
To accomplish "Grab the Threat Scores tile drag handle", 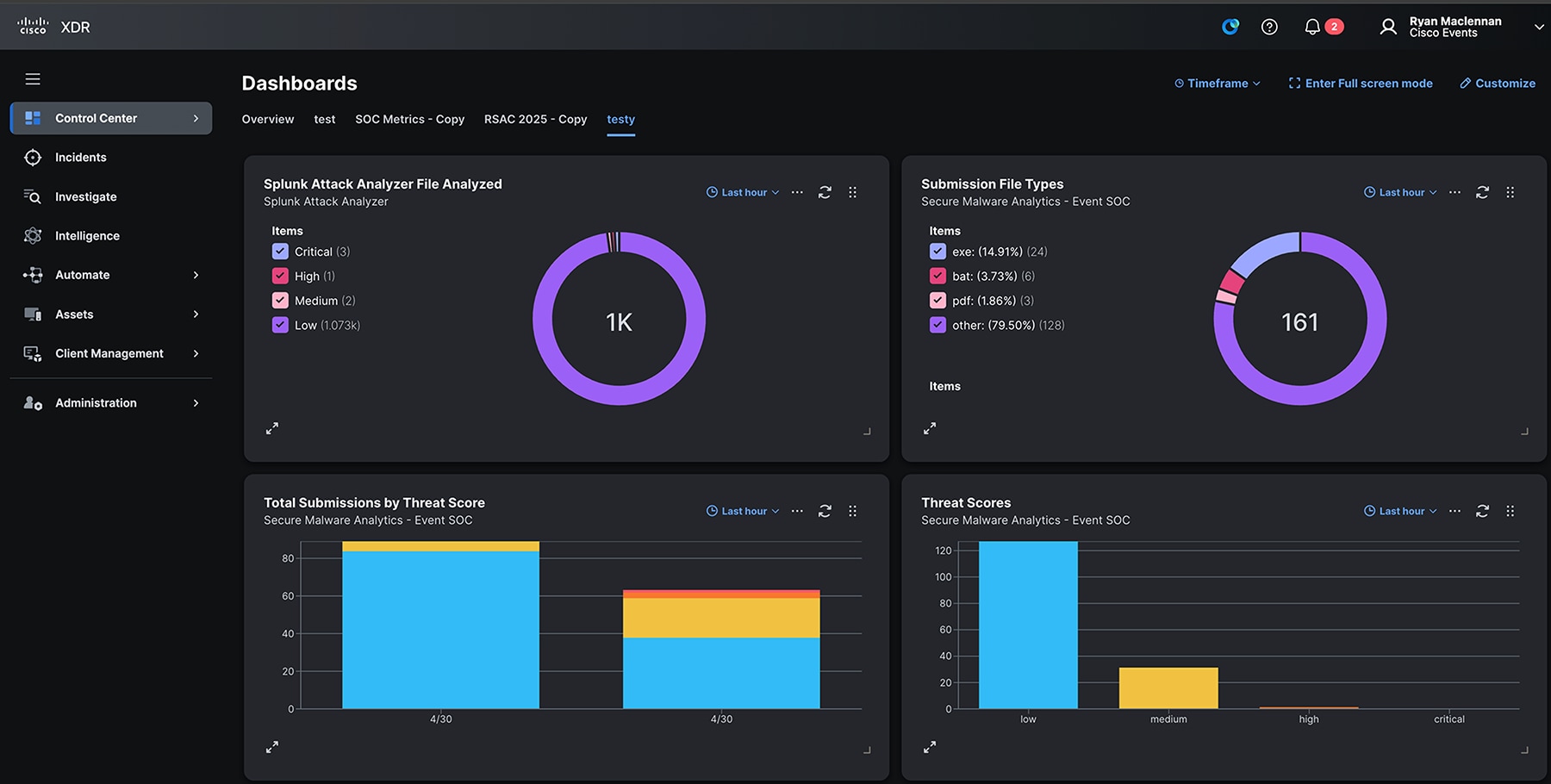I will pyautogui.click(x=1510, y=511).
